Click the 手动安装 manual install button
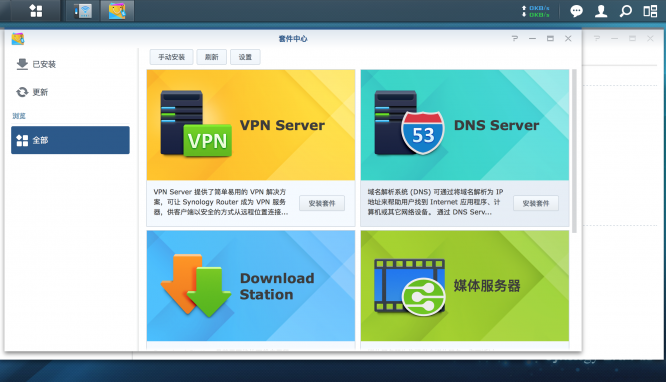Screen dimensions: 666x382 tap(172, 57)
